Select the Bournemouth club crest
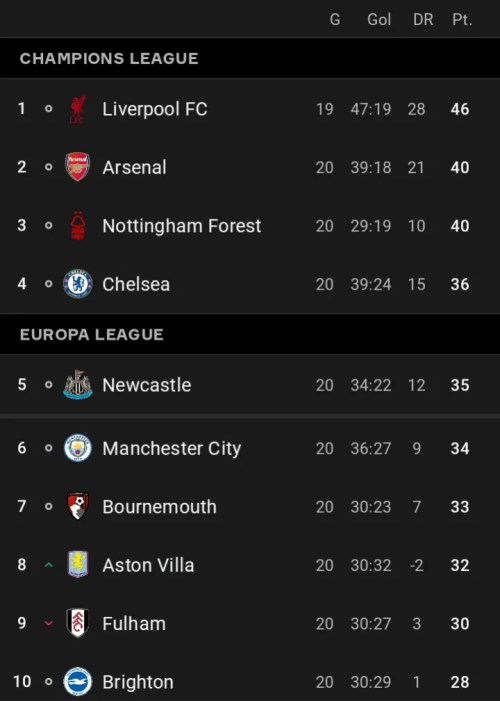 78,506
